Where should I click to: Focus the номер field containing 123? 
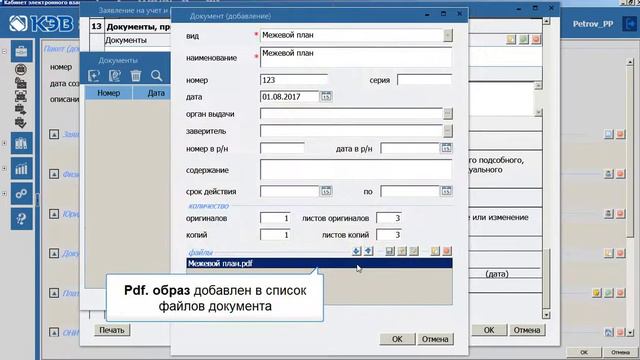pyautogui.click(x=294, y=80)
